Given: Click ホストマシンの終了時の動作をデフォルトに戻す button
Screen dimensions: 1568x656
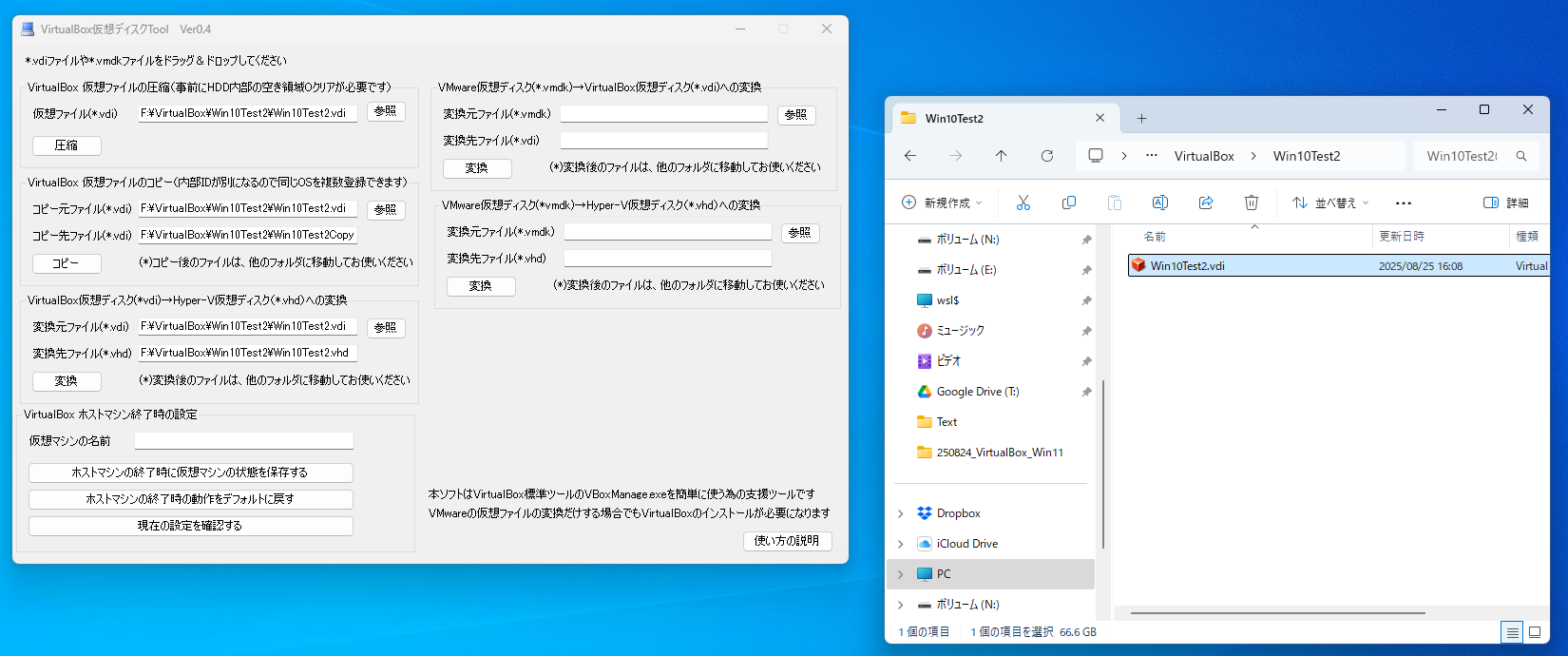Looking at the screenshot, I should pos(190,499).
